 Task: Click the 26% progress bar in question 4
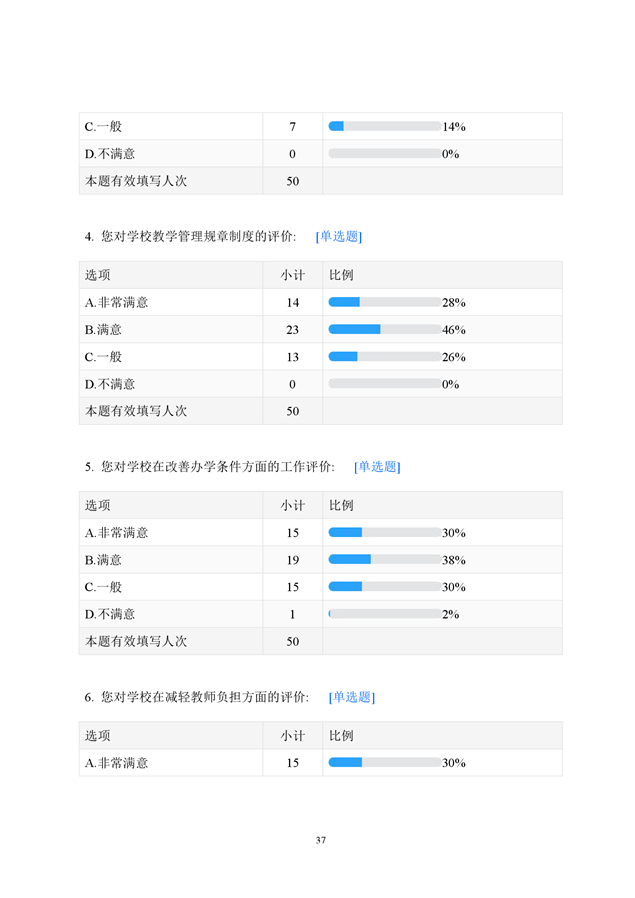pos(385,356)
